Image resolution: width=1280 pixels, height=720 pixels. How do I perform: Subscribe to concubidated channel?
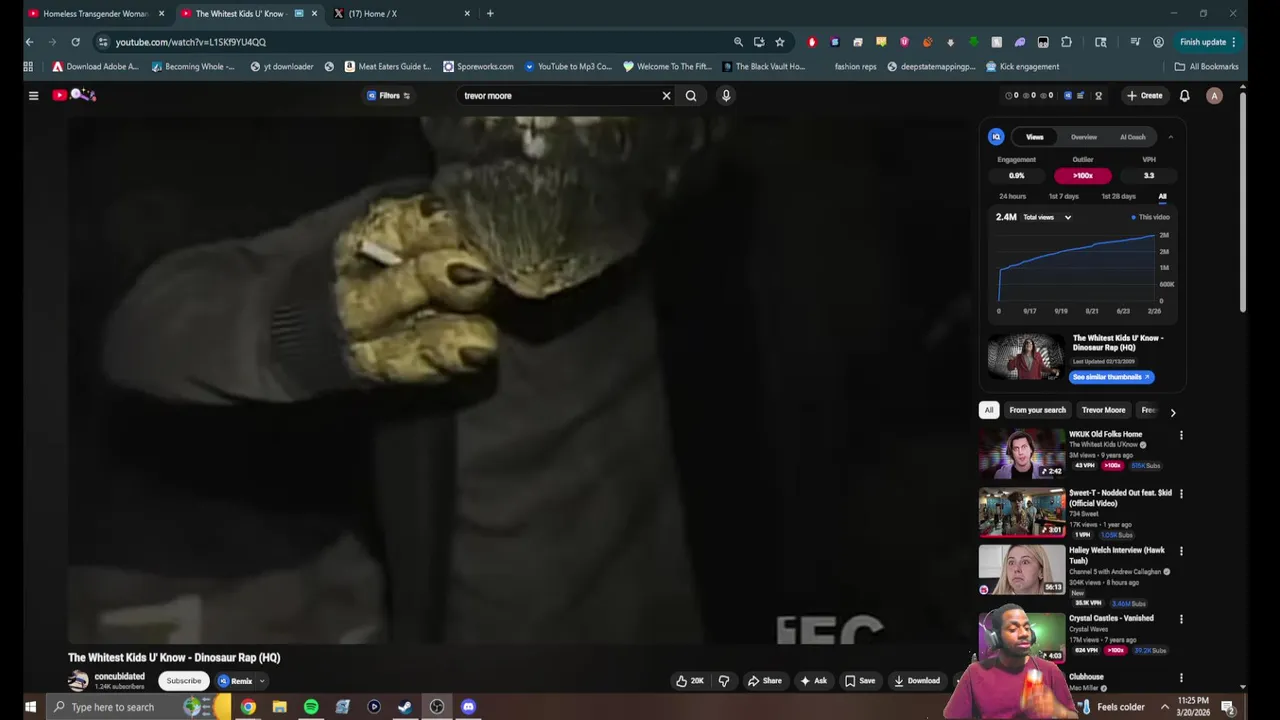184,681
